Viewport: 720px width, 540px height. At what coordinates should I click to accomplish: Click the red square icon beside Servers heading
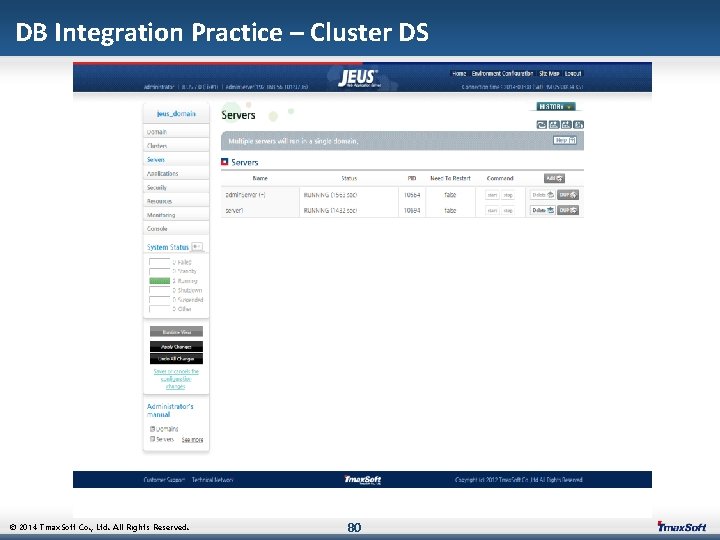pyautogui.click(x=225, y=162)
